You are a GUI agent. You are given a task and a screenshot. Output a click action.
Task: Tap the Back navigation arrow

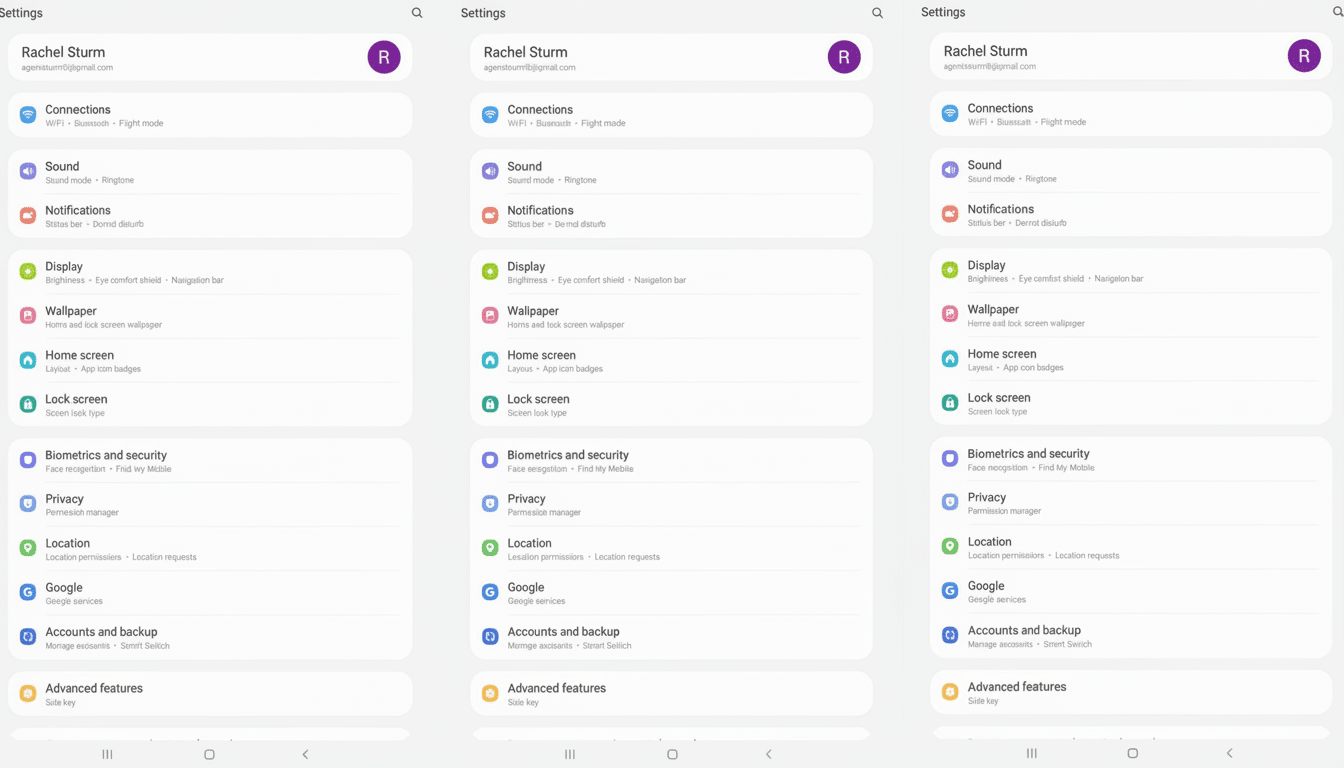[305, 755]
